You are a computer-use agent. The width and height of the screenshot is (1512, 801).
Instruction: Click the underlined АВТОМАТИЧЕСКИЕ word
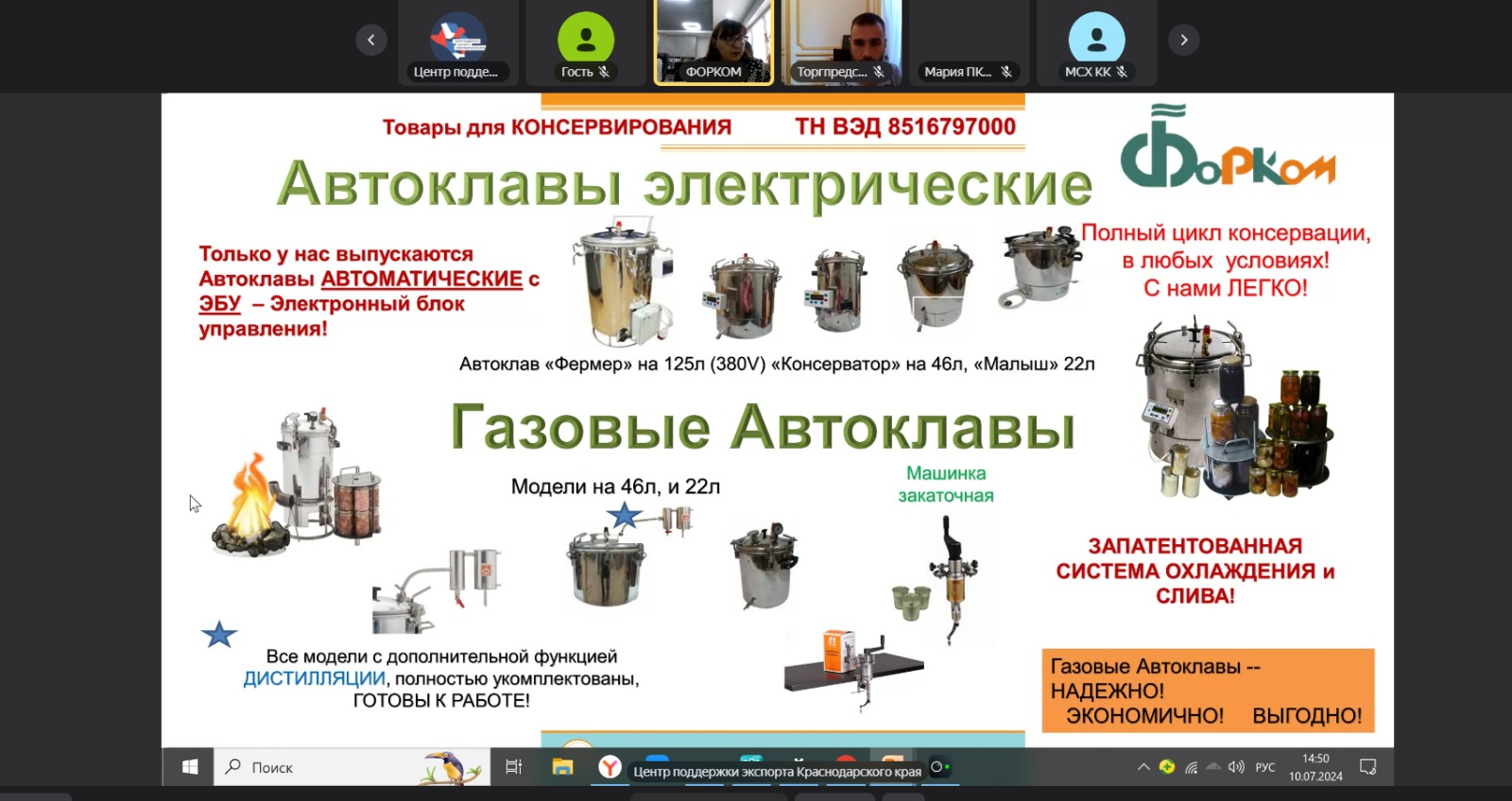422,279
